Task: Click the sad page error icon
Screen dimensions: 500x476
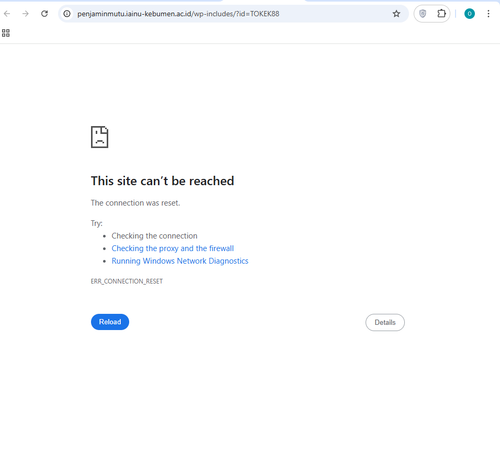Action: 100,137
